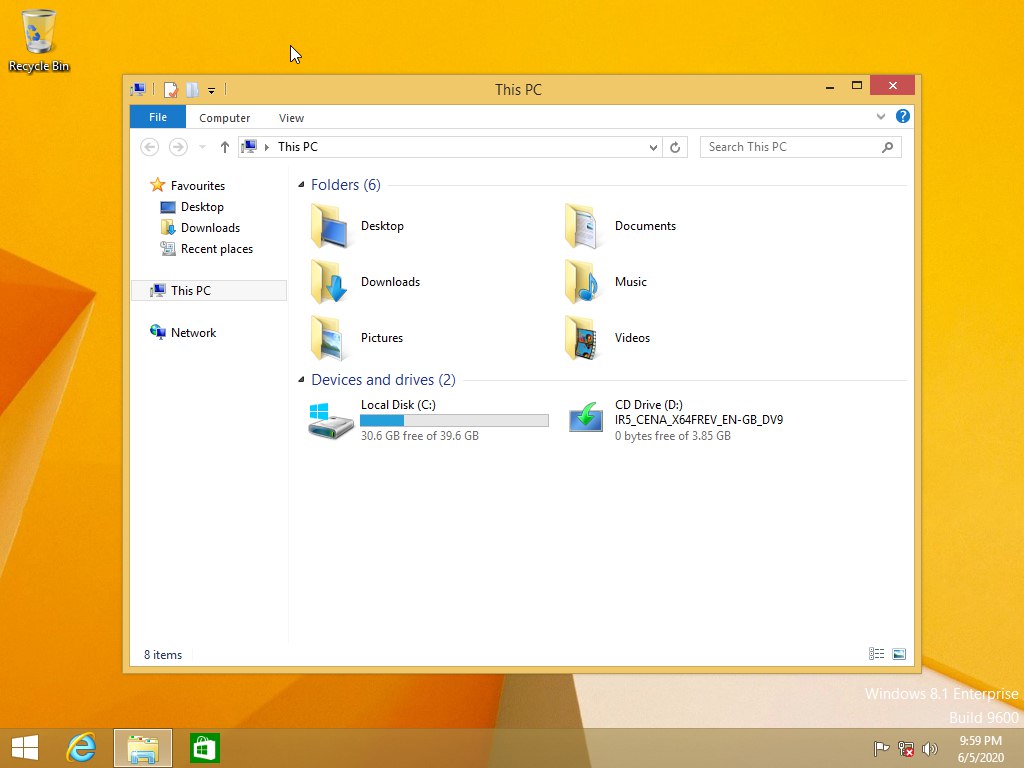1024x768 pixels.
Task: Select Network in the navigation pane
Action: point(193,332)
